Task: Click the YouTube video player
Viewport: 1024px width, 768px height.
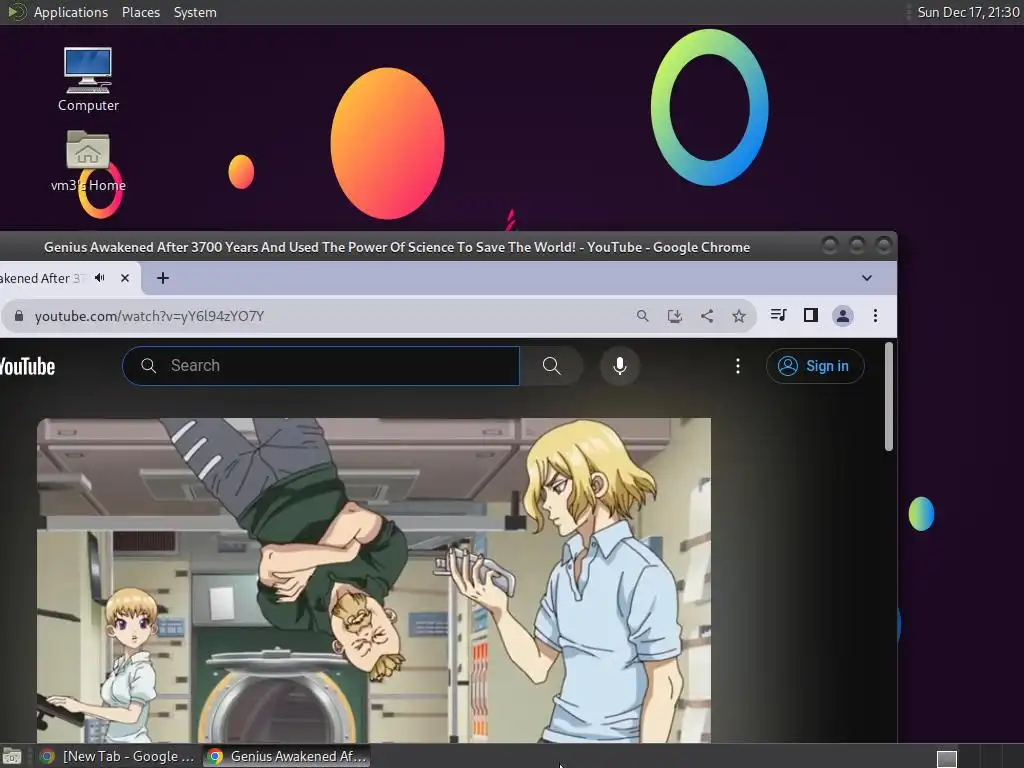Action: pos(374,580)
